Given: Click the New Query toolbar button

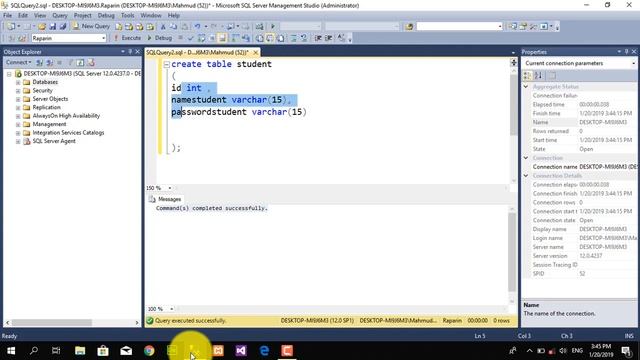Looking at the screenshot, I should point(91,26).
